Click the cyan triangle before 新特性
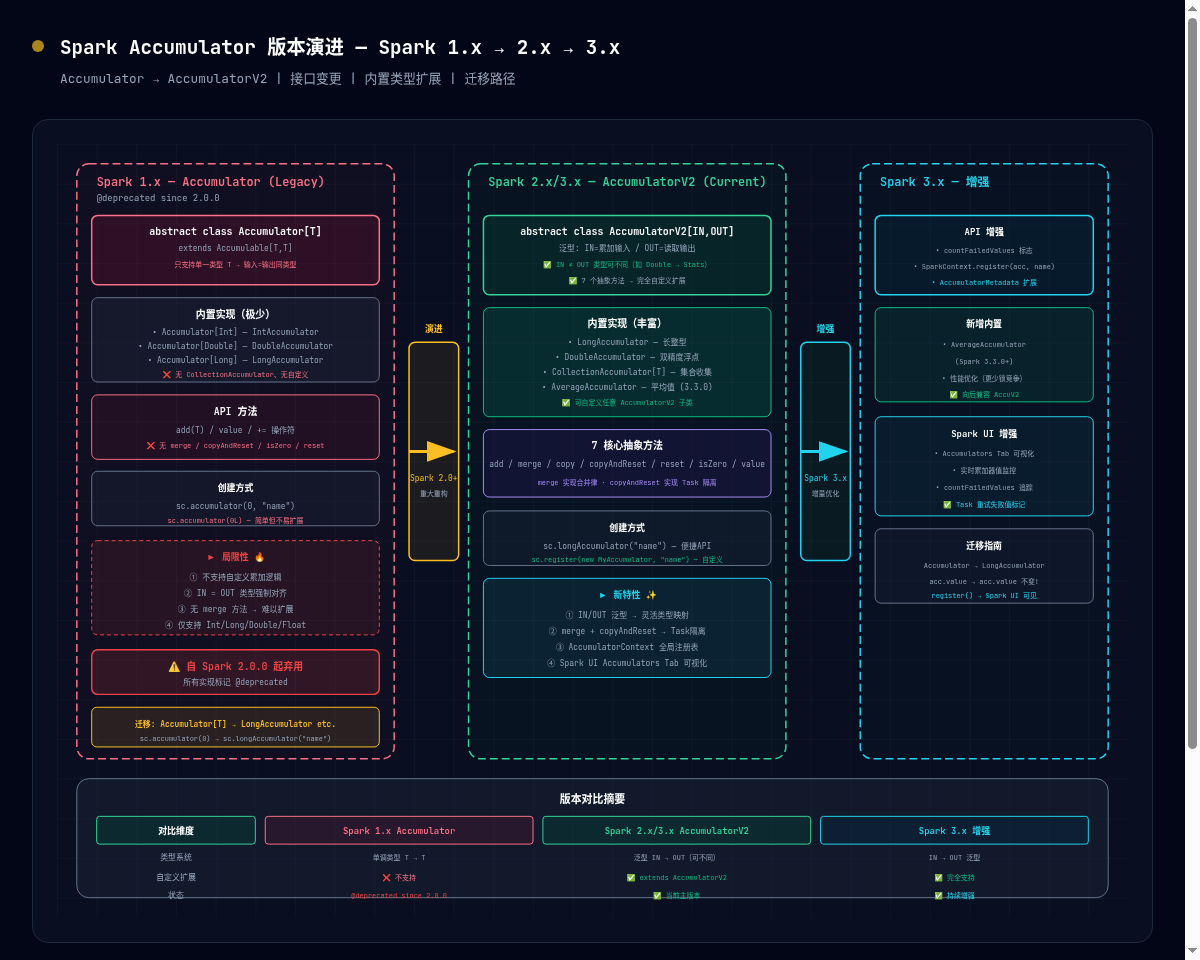This screenshot has width=1200, height=960. pyautogui.click(x=603, y=594)
